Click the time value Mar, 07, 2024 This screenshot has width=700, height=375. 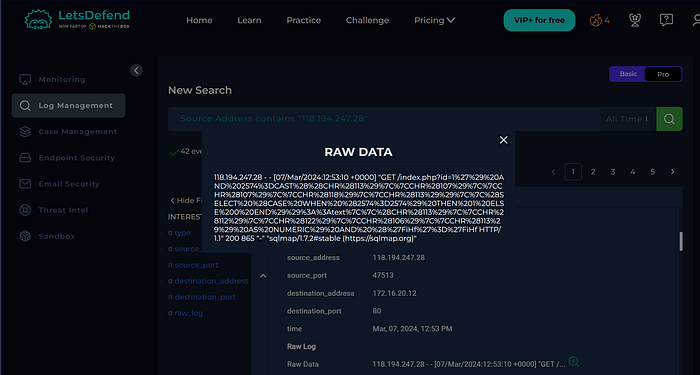(x=412, y=329)
